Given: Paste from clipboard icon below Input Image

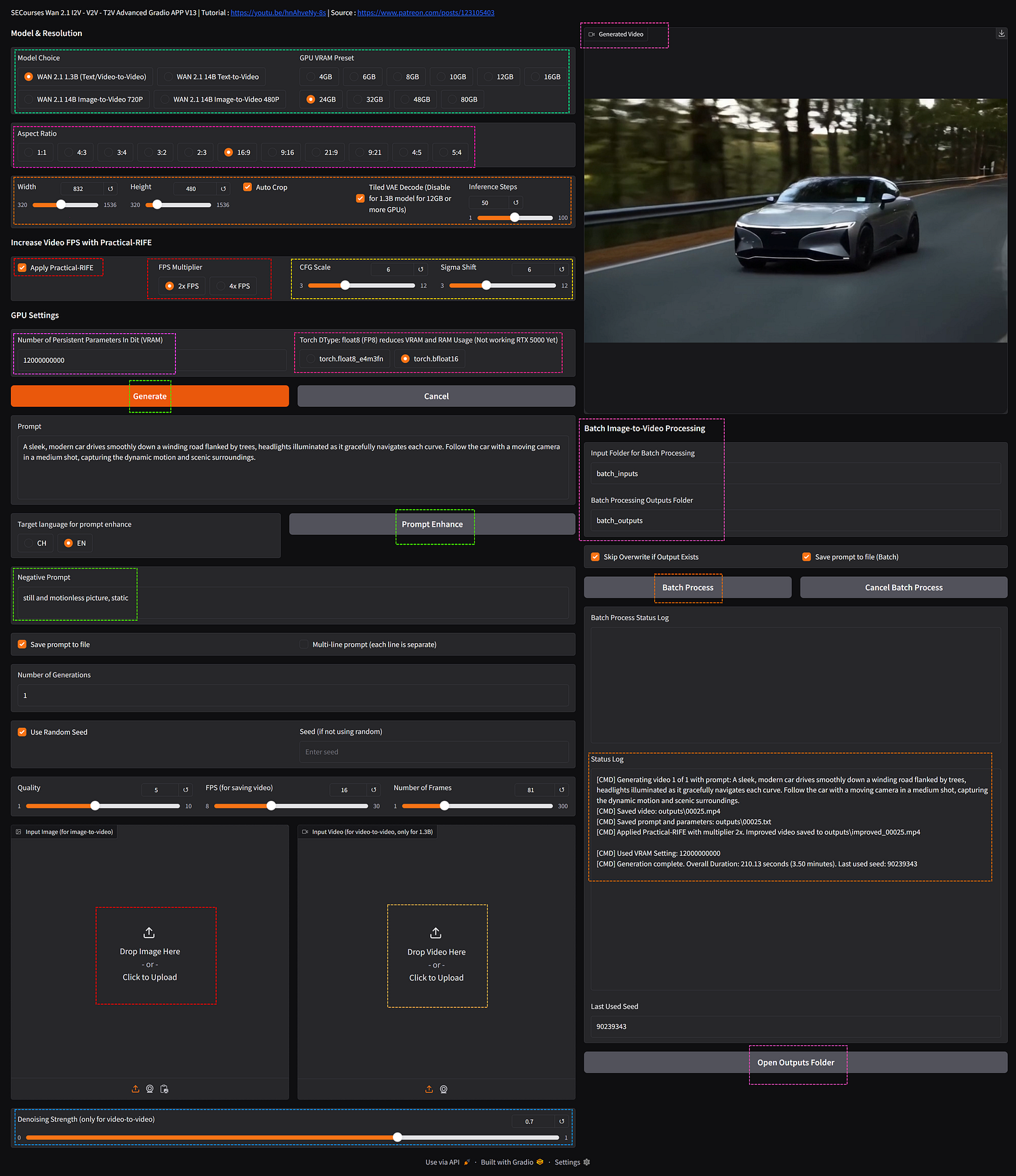Looking at the screenshot, I should point(164,1089).
